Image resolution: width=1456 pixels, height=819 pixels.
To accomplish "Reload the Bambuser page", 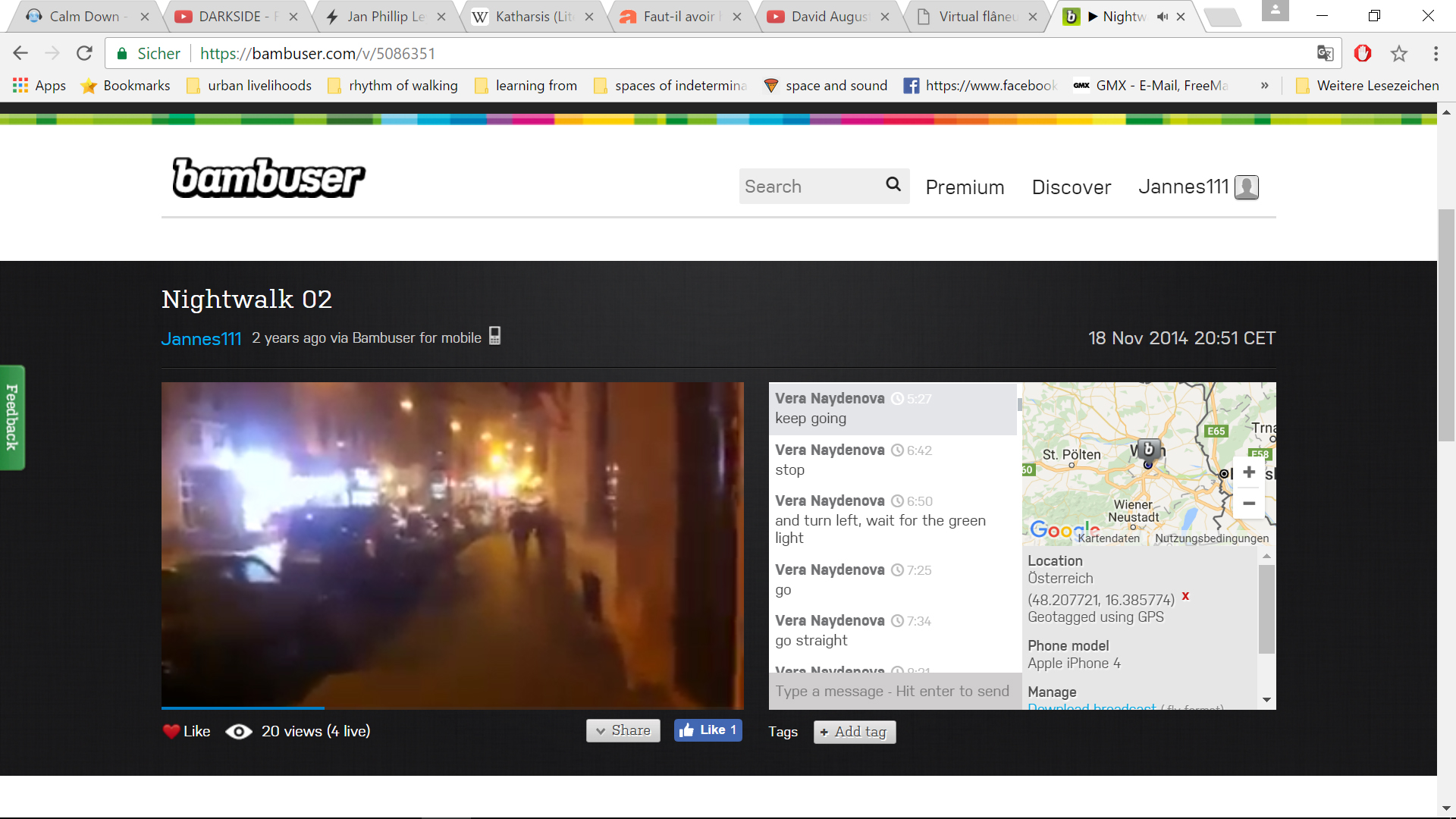I will (84, 53).
